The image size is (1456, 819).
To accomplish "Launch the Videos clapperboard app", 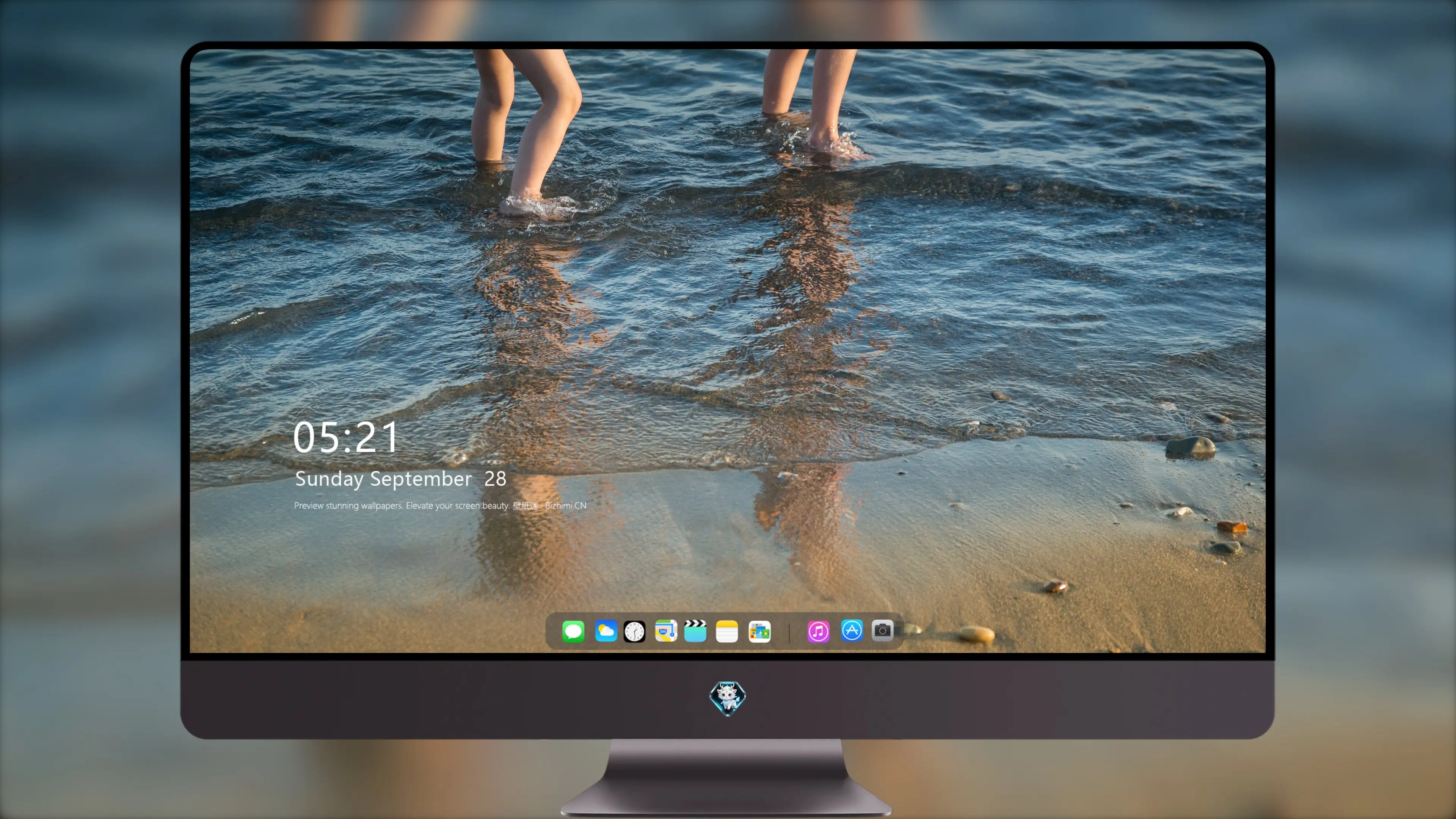I will [695, 631].
